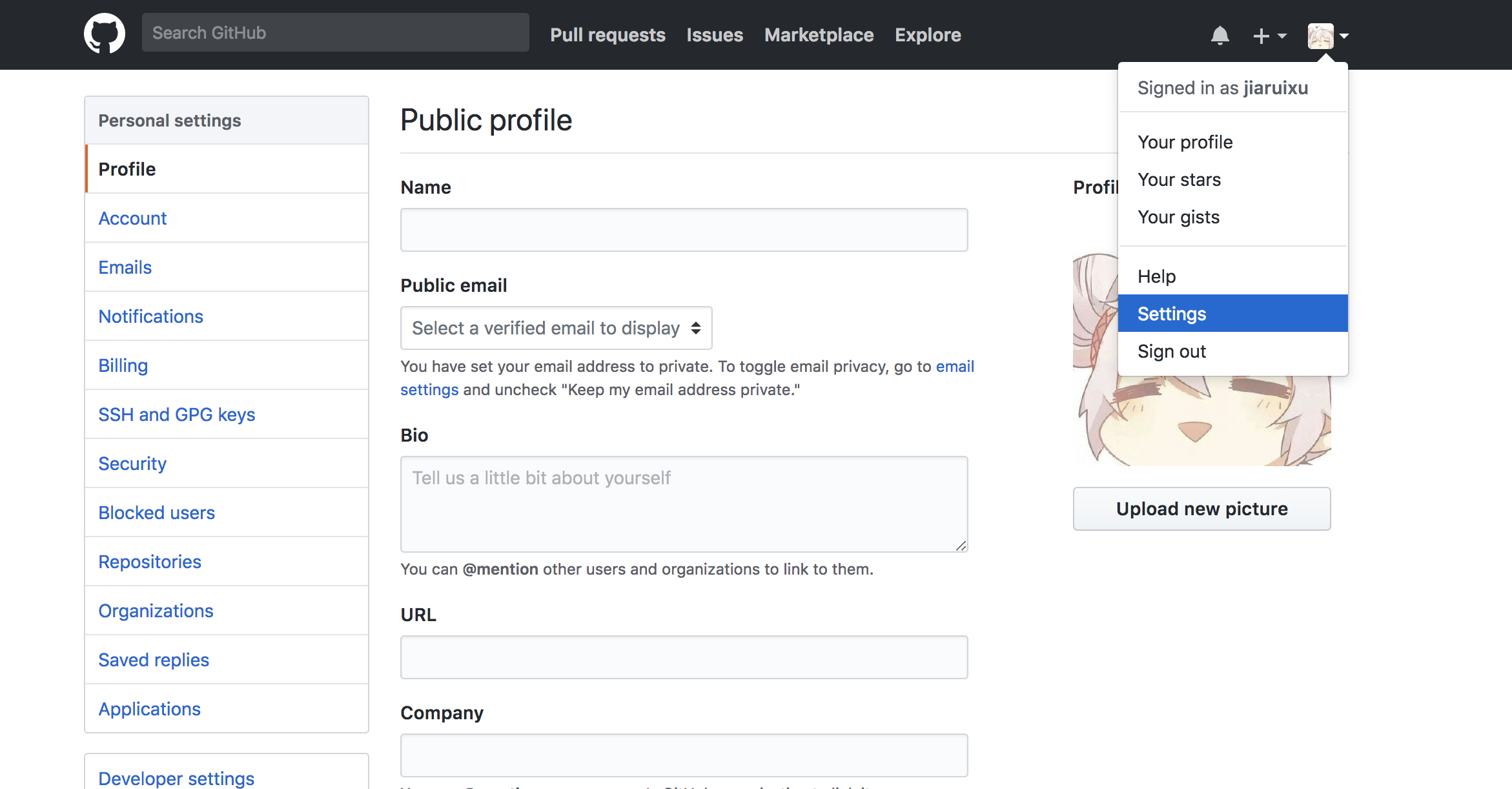The image size is (1512, 789).
Task: Click the 'Public profile' page heading
Action: click(x=486, y=120)
